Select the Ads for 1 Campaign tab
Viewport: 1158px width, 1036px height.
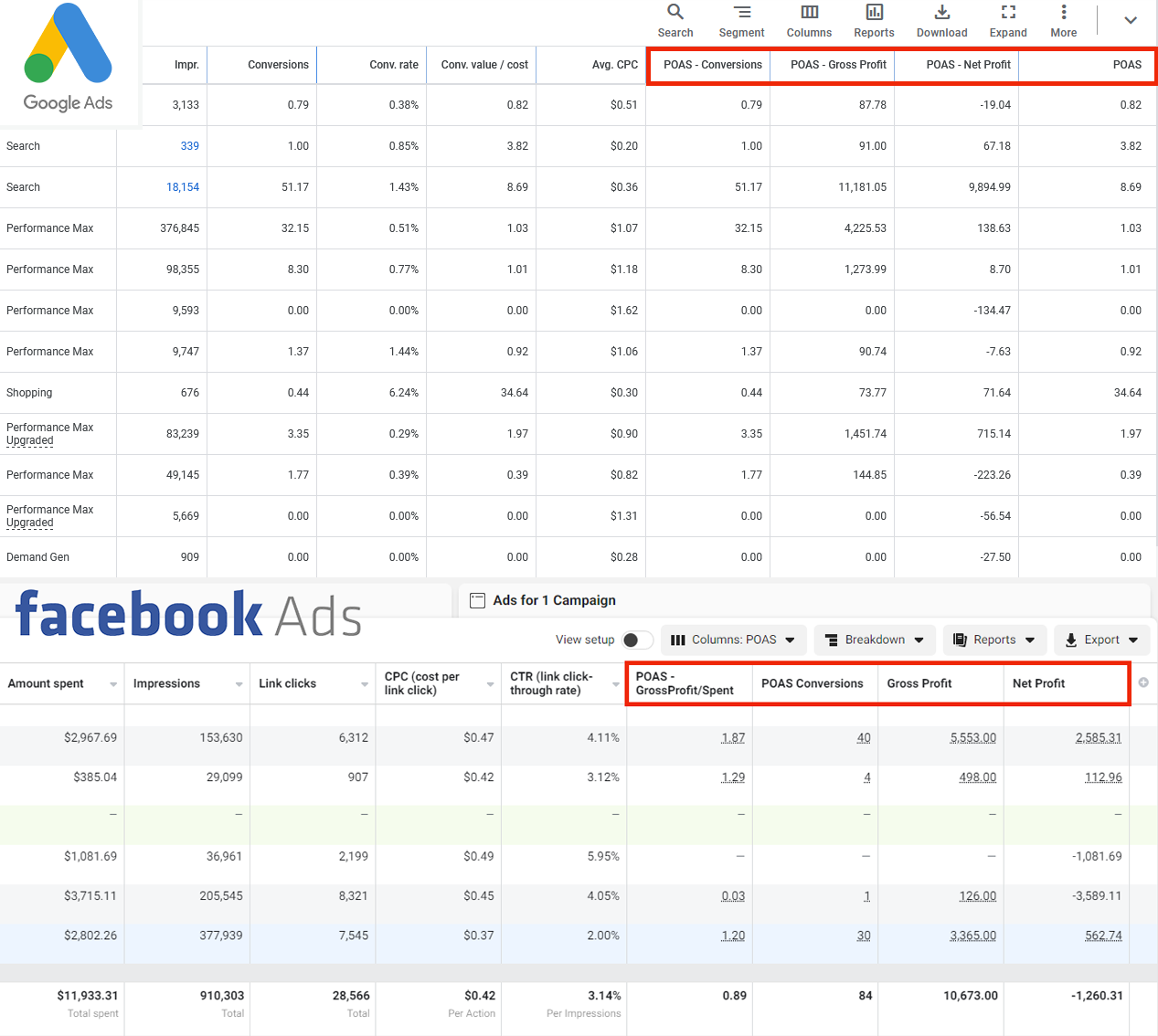(x=554, y=600)
